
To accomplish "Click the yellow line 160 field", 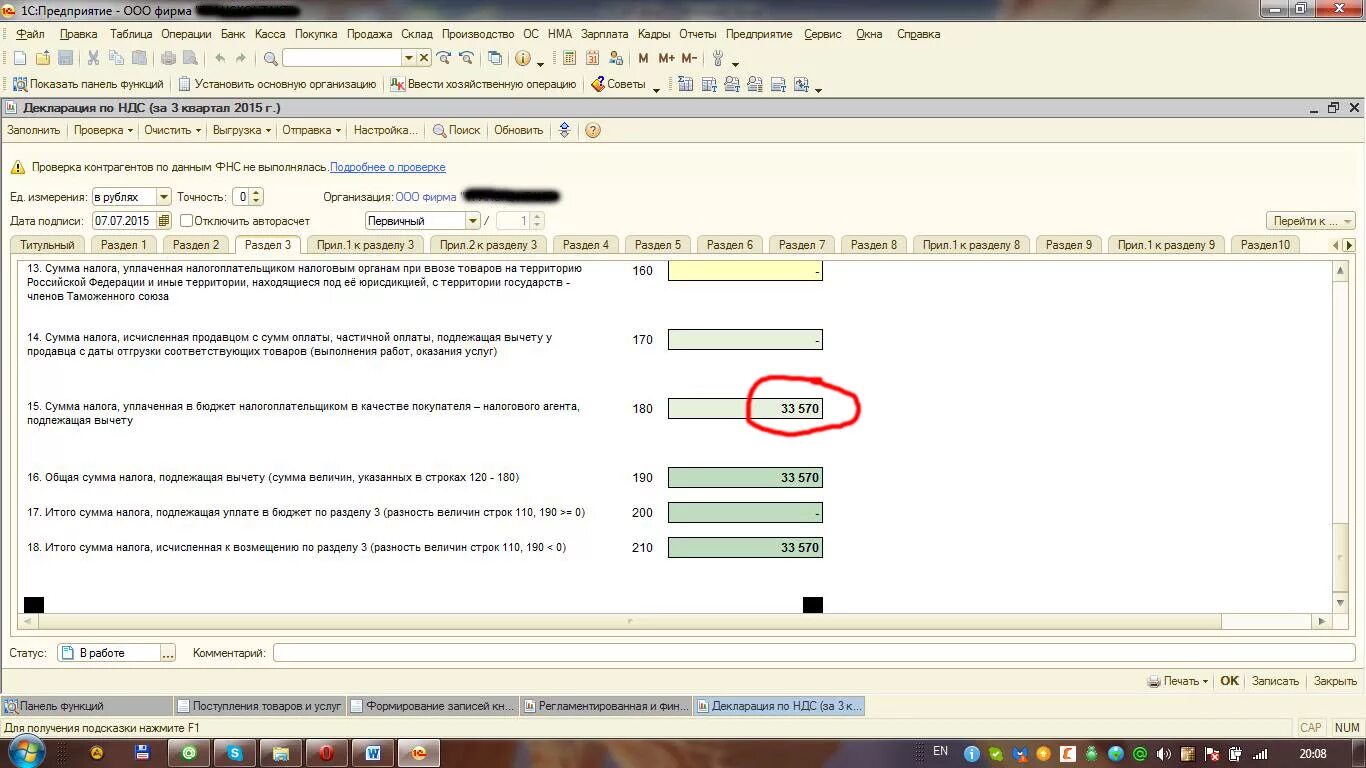I will pyautogui.click(x=745, y=271).
